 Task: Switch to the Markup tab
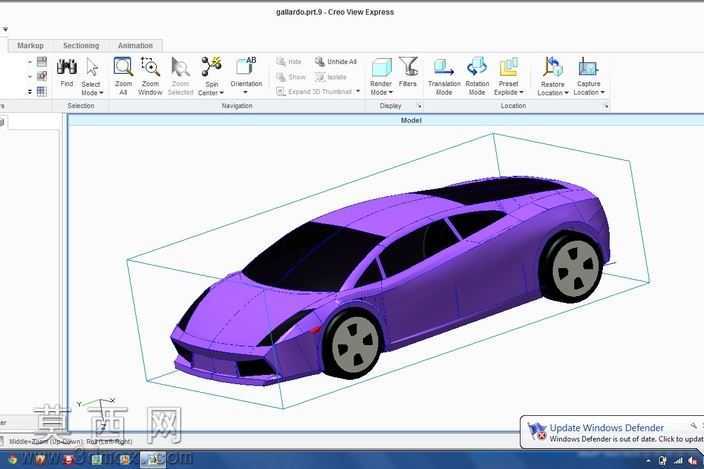(x=31, y=45)
